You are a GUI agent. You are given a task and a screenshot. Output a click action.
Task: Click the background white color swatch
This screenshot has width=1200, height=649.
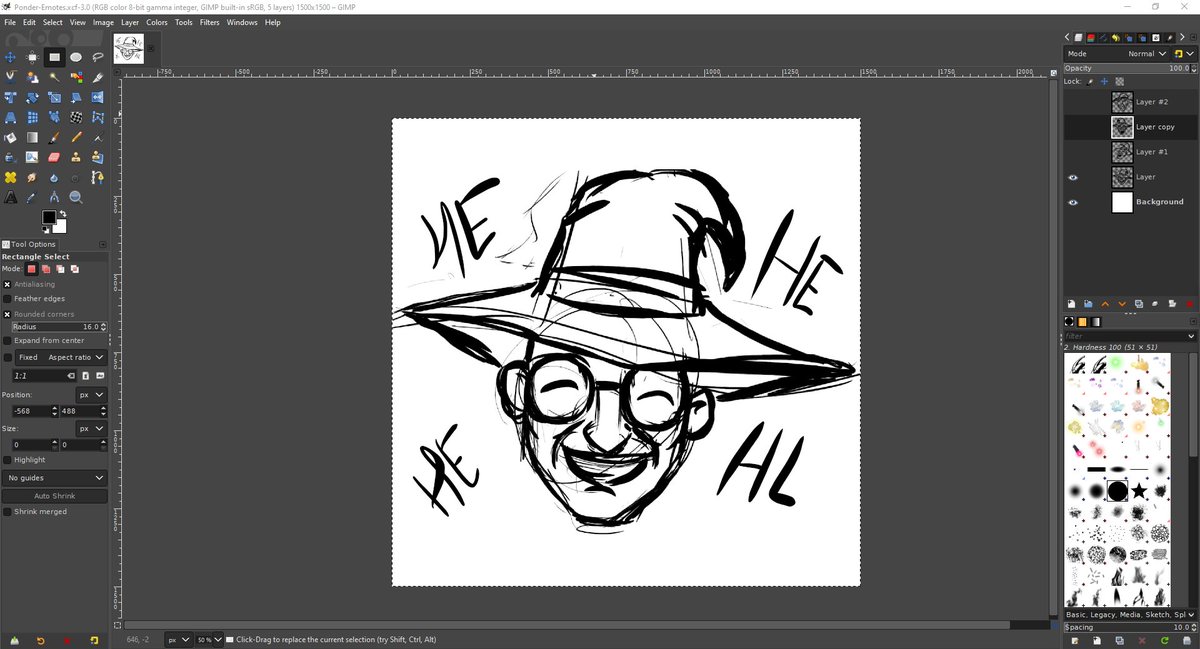(x=61, y=227)
